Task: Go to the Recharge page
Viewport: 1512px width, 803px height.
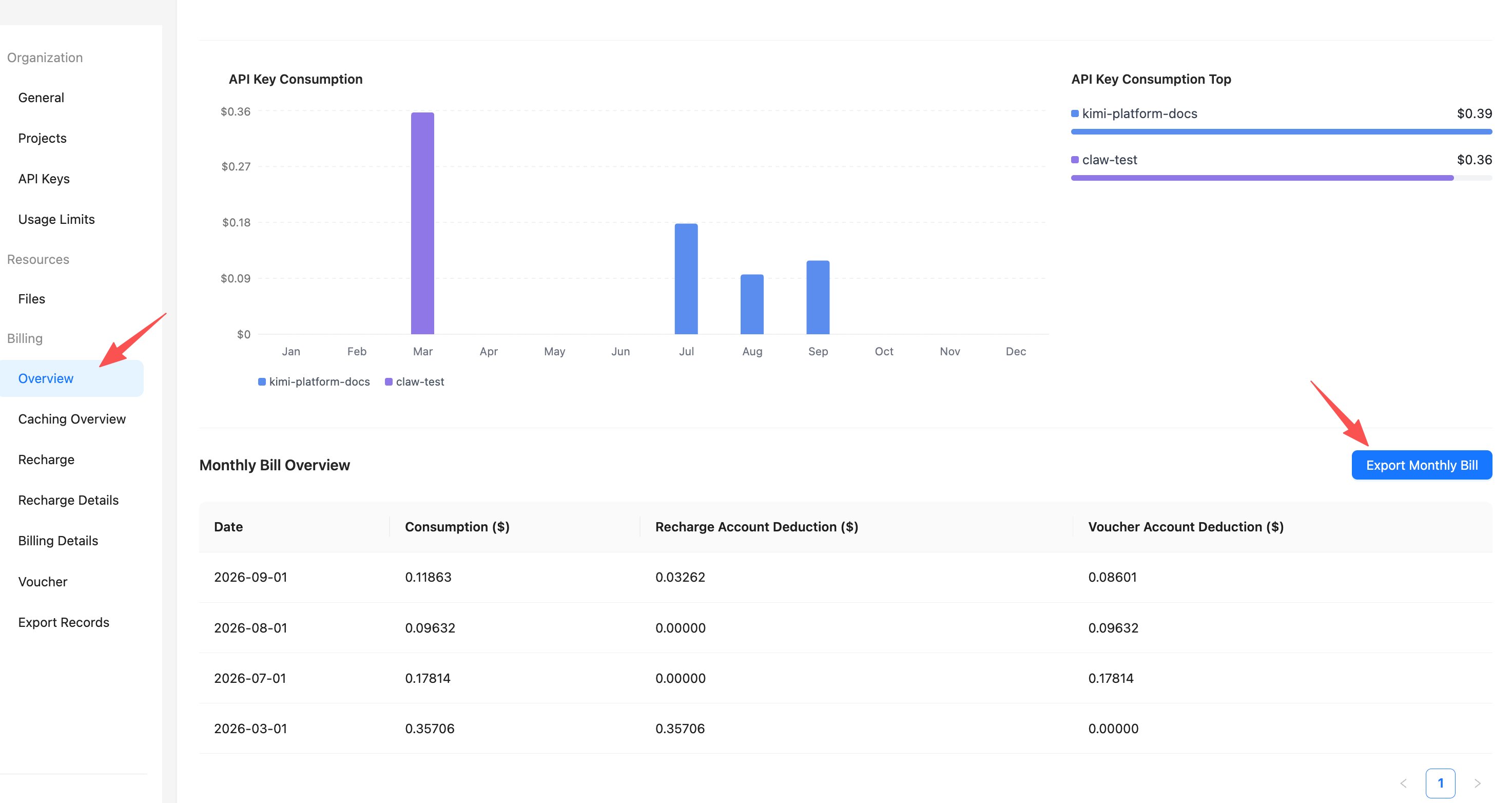Action: [x=46, y=460]
